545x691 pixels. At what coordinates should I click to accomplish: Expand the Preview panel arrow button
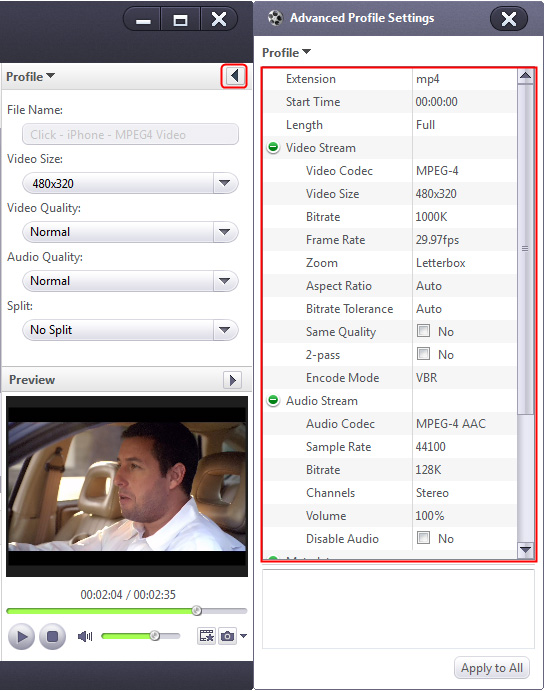click(232, 380)
